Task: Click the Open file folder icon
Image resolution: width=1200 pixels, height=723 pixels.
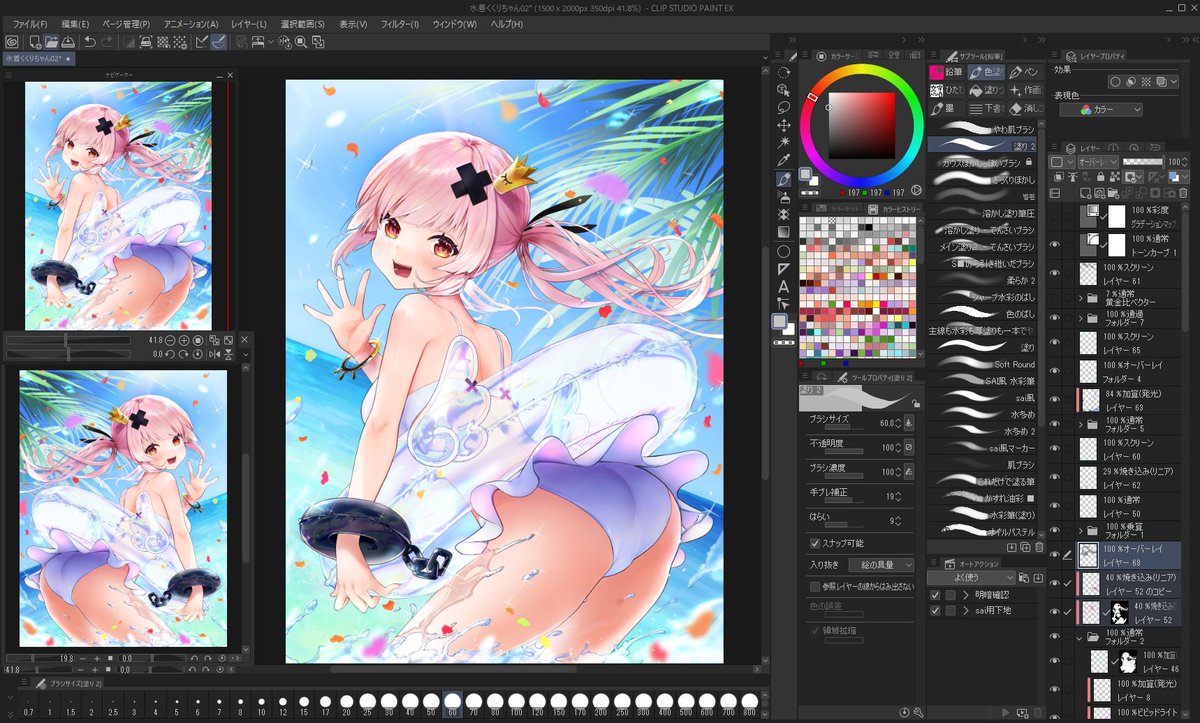Action: click(x=51, y=42)
